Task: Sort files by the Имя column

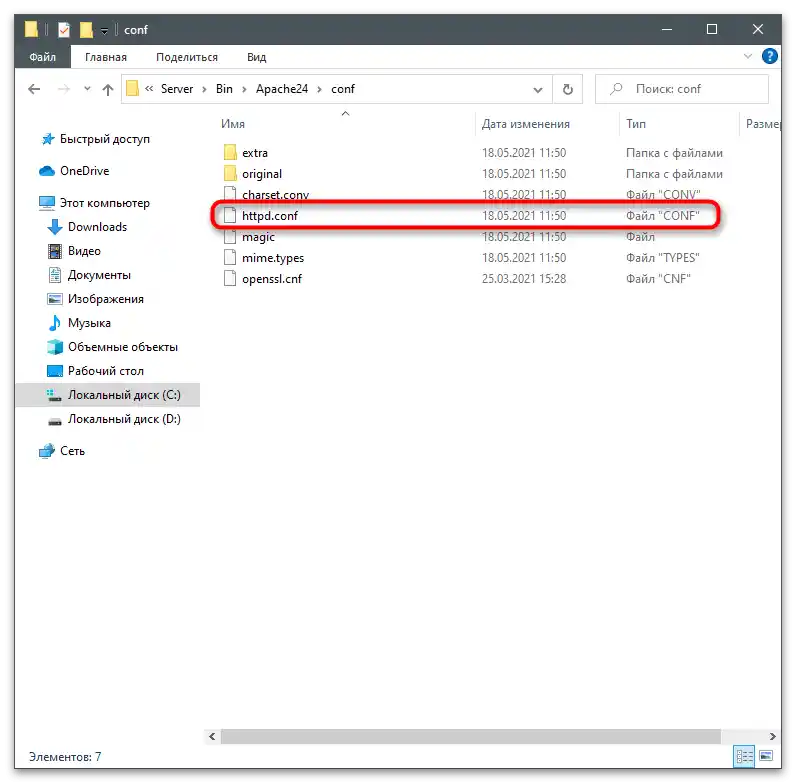Action: click(x=345, y=124)
